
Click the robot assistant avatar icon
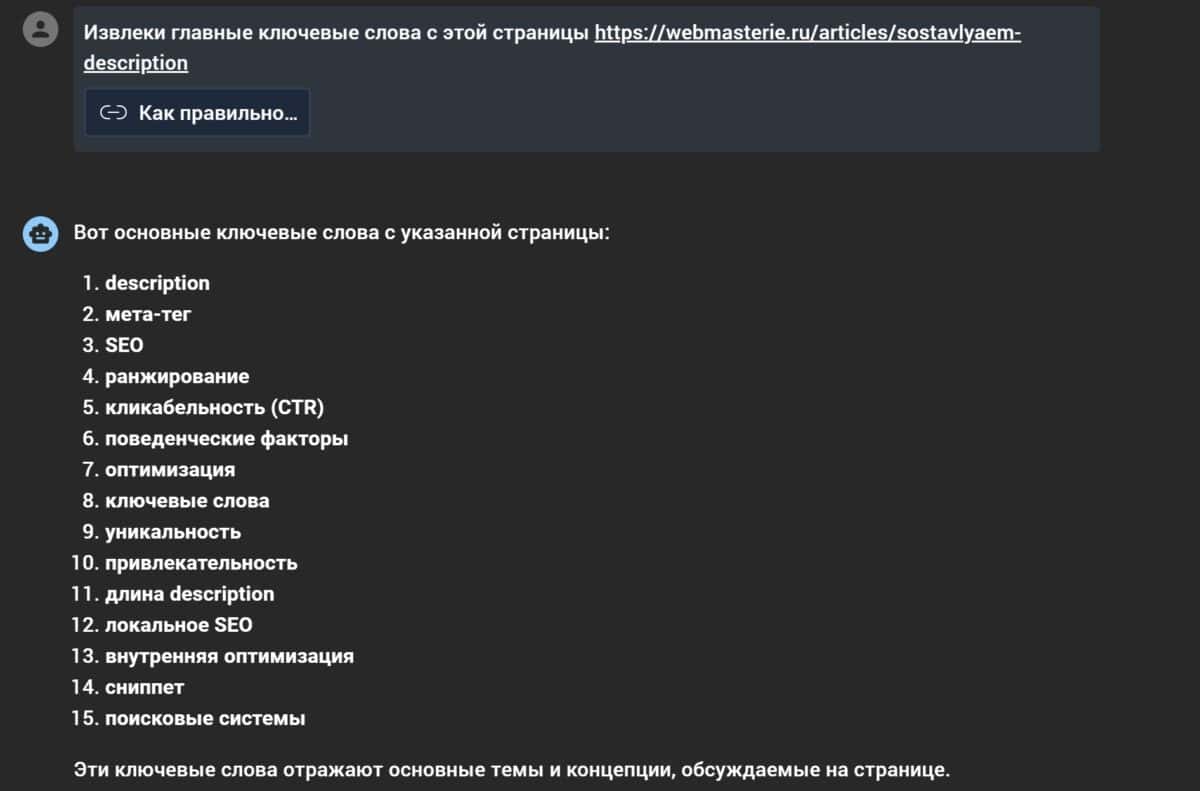39,234
